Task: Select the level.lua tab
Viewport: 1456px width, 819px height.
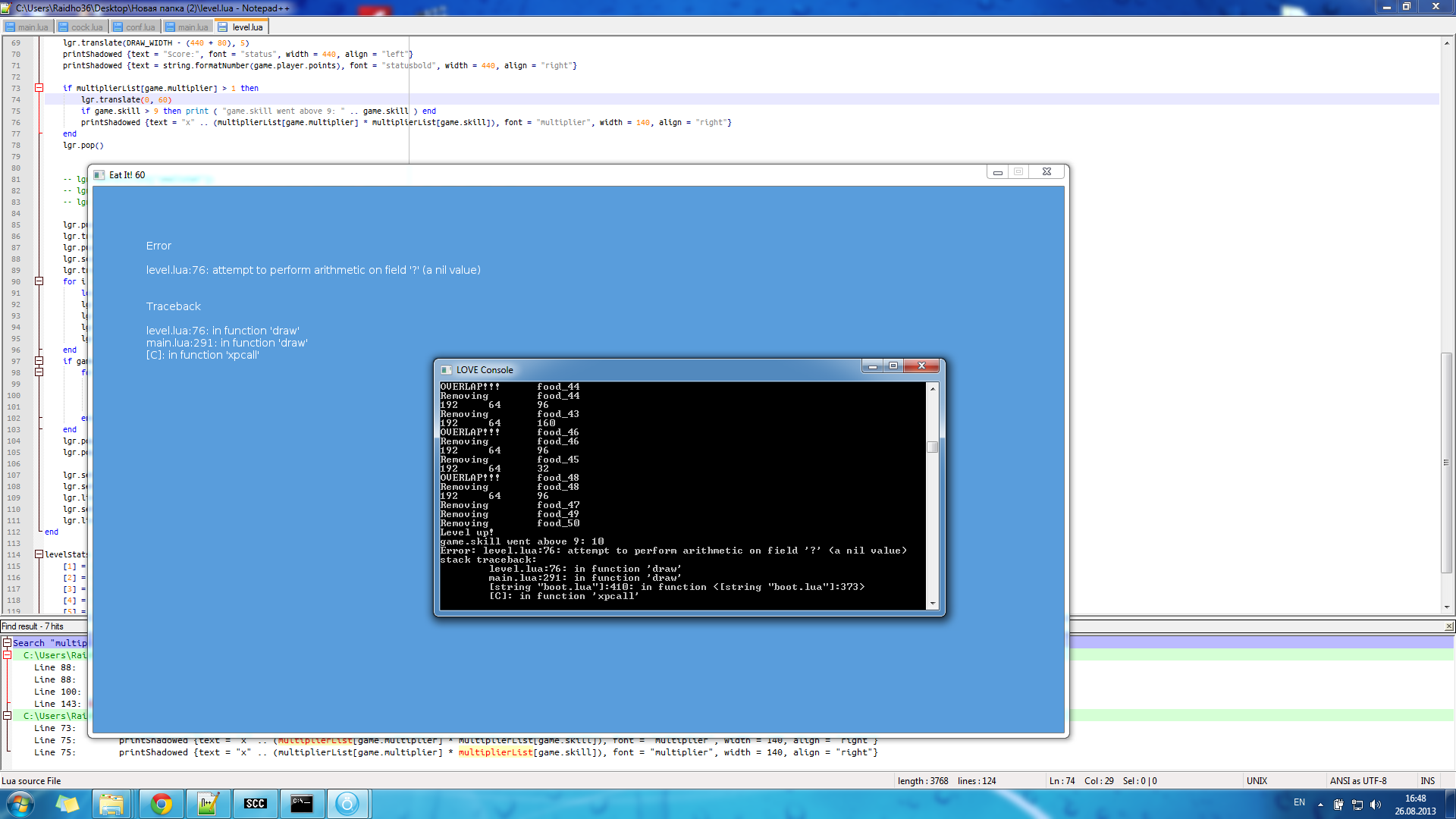Action: 241,27
